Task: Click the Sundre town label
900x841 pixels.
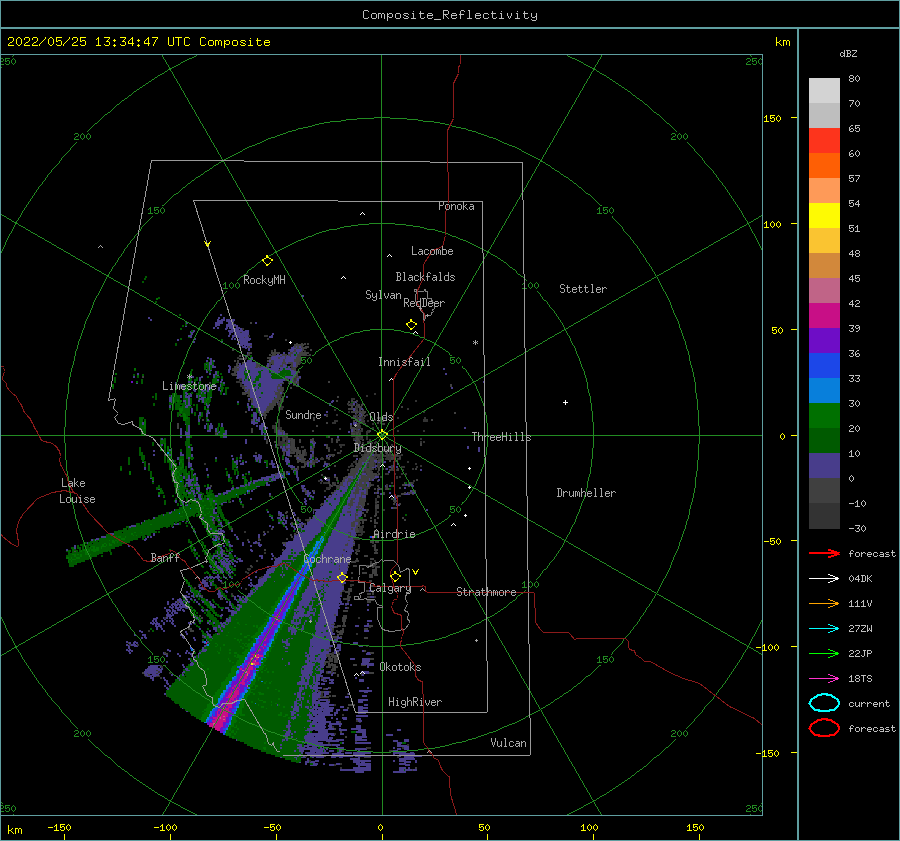Action: click(303, 414)
